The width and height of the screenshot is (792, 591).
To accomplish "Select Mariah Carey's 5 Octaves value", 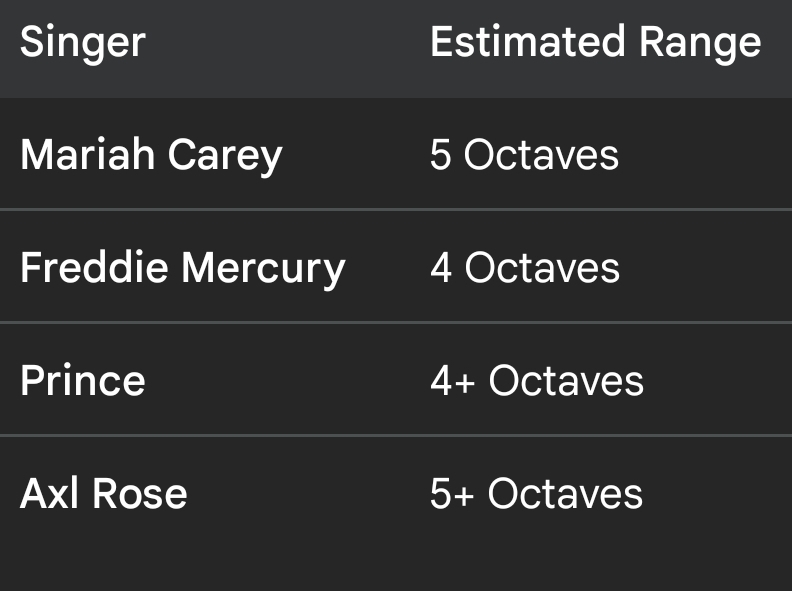I will [x=524, y=156].
